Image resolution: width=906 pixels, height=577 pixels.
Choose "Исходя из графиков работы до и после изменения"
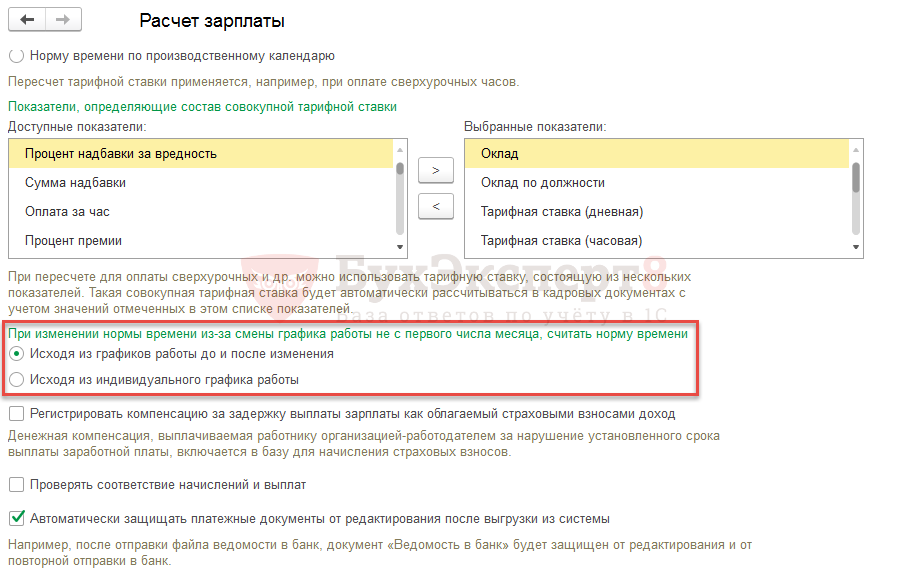coord(16,353)
